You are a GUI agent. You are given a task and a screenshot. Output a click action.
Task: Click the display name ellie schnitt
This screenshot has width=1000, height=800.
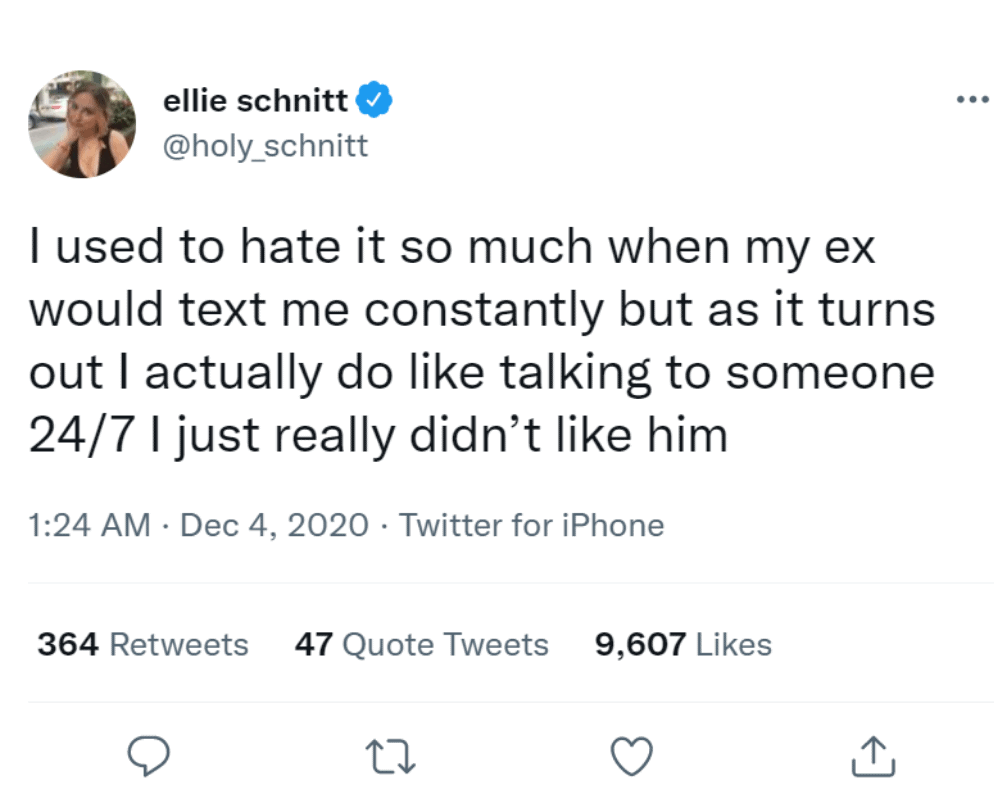coord(255,100)
